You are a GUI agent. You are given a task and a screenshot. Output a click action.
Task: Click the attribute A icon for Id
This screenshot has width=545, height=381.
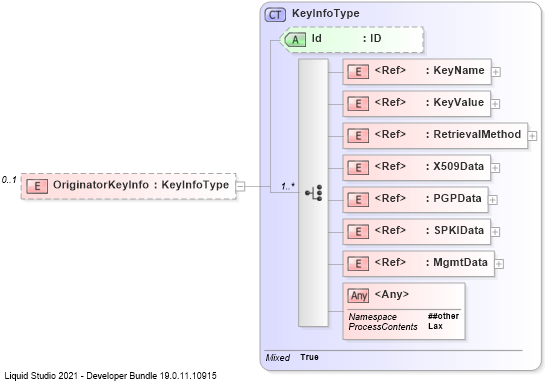295,40
